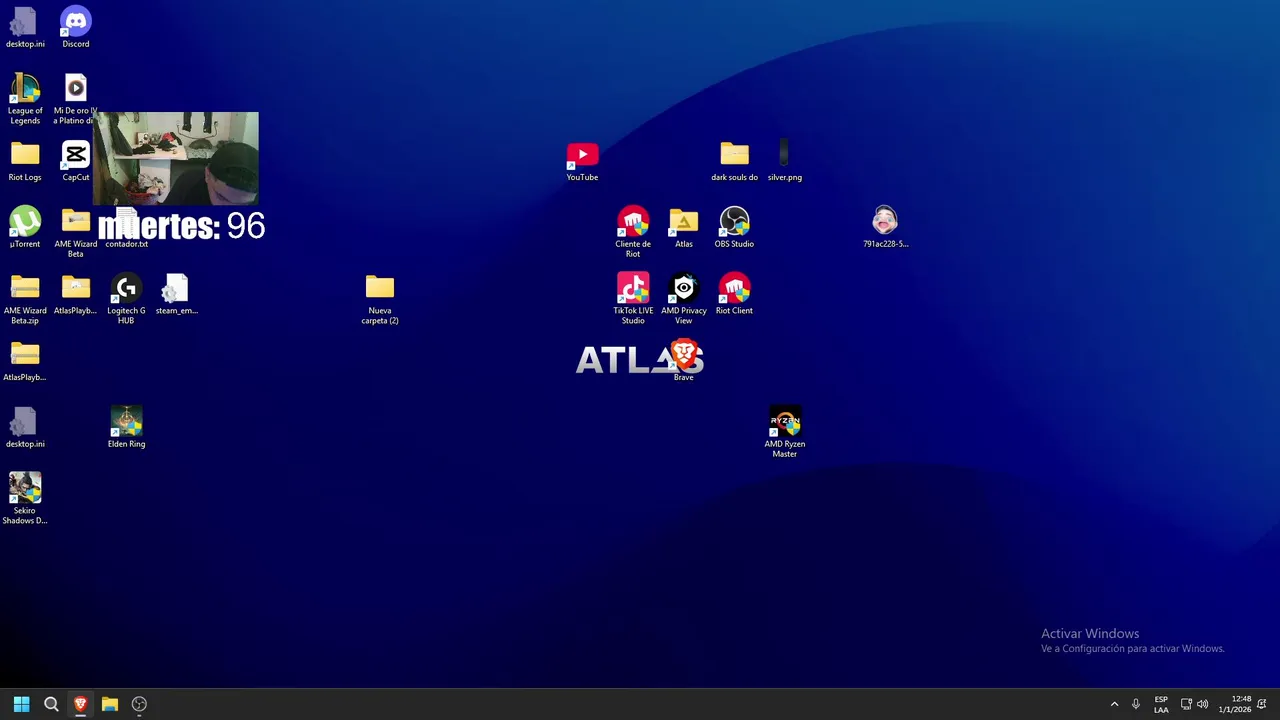Select the AME Wizard Beta folder
Viewport: 1280px width, 720px height.
[x=76, y=232]
